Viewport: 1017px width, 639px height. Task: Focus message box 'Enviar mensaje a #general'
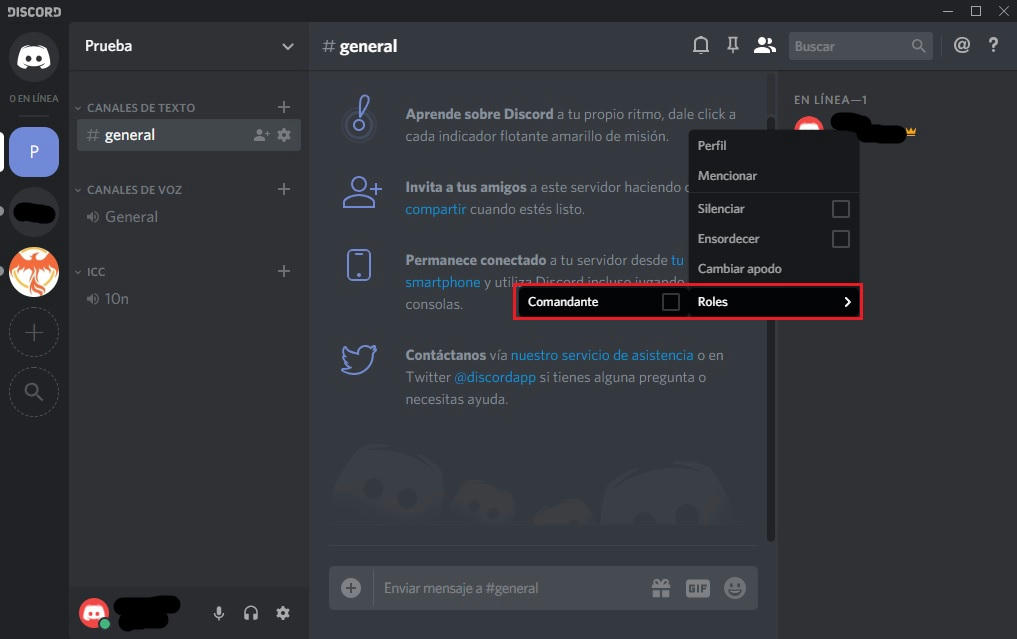point(512,588)
